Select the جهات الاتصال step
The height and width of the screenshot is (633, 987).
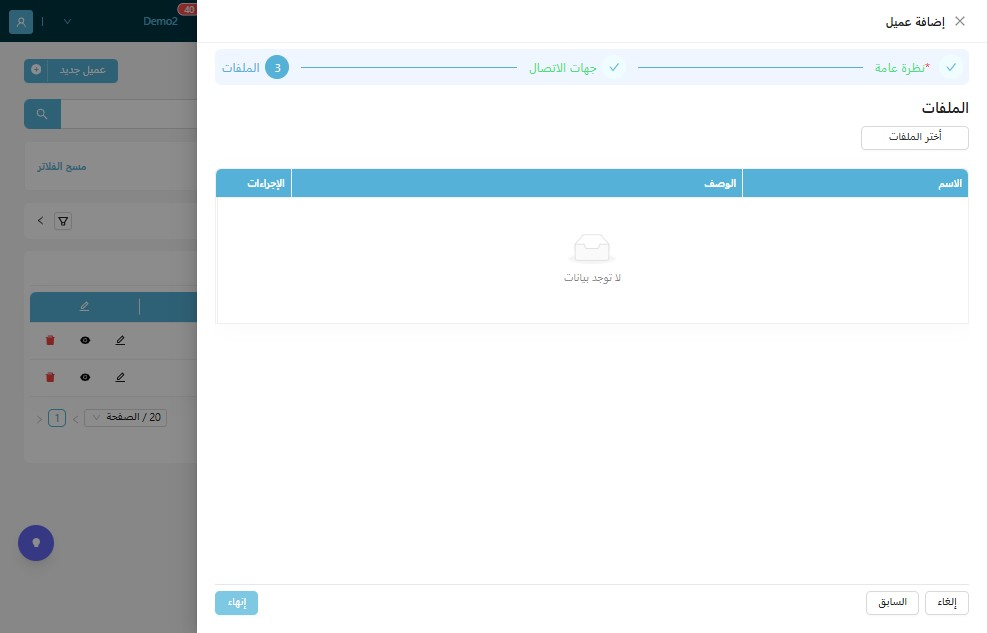tap(577, 67)
